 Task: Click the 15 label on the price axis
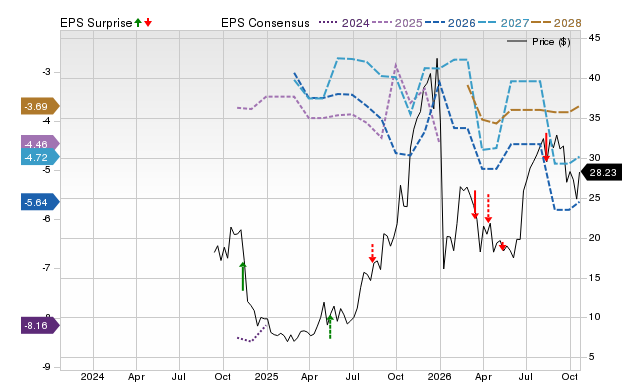click(x=595, y=278)
